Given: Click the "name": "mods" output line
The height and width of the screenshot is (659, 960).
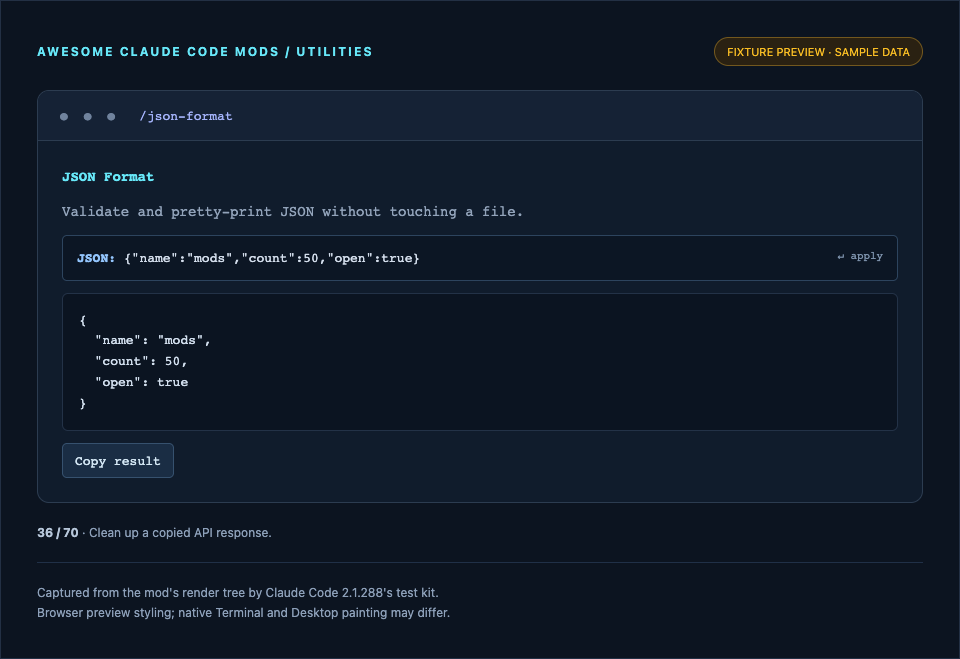Looking at the screenshot, I should (152, 341).
